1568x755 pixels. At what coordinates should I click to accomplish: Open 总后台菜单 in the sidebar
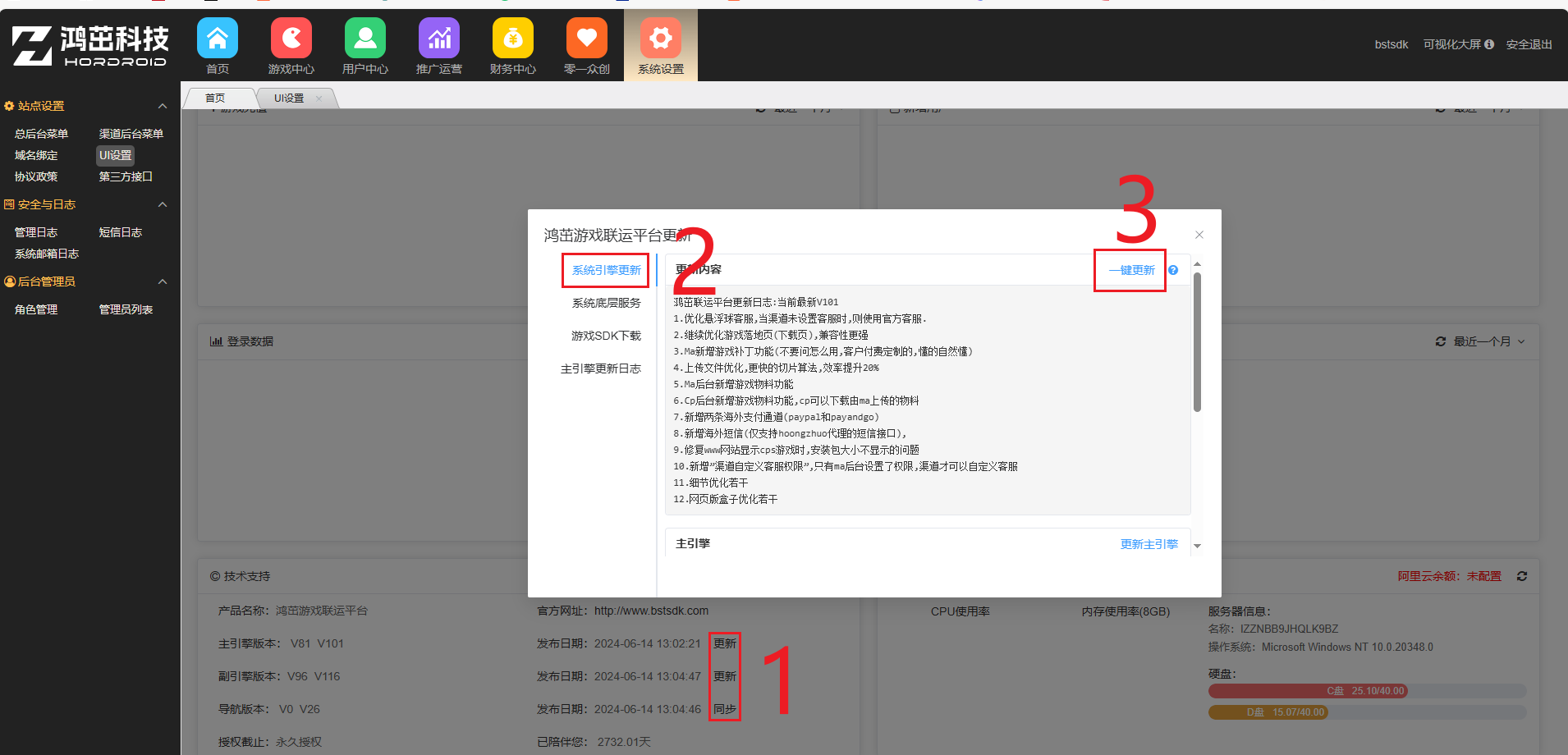point(41,134)
